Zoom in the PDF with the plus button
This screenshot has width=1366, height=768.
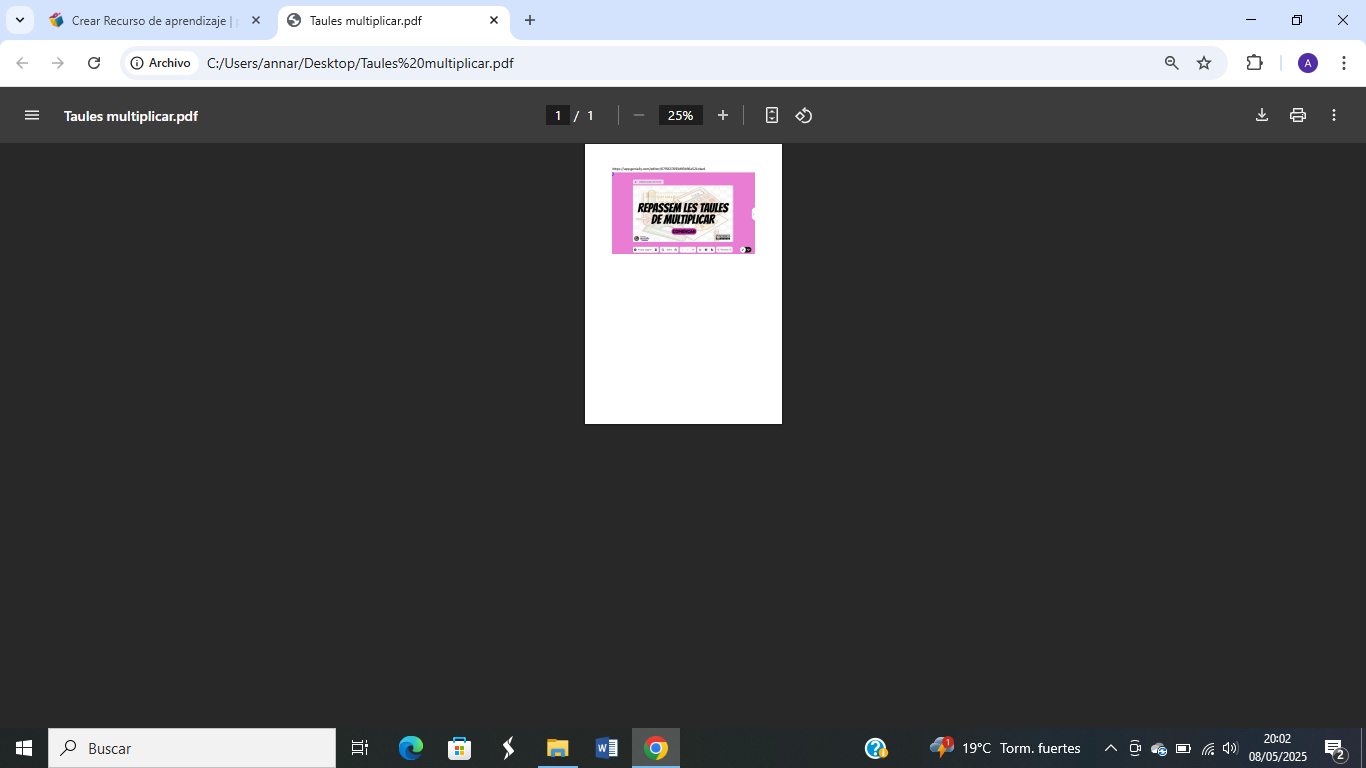click(x=723, y=115)
